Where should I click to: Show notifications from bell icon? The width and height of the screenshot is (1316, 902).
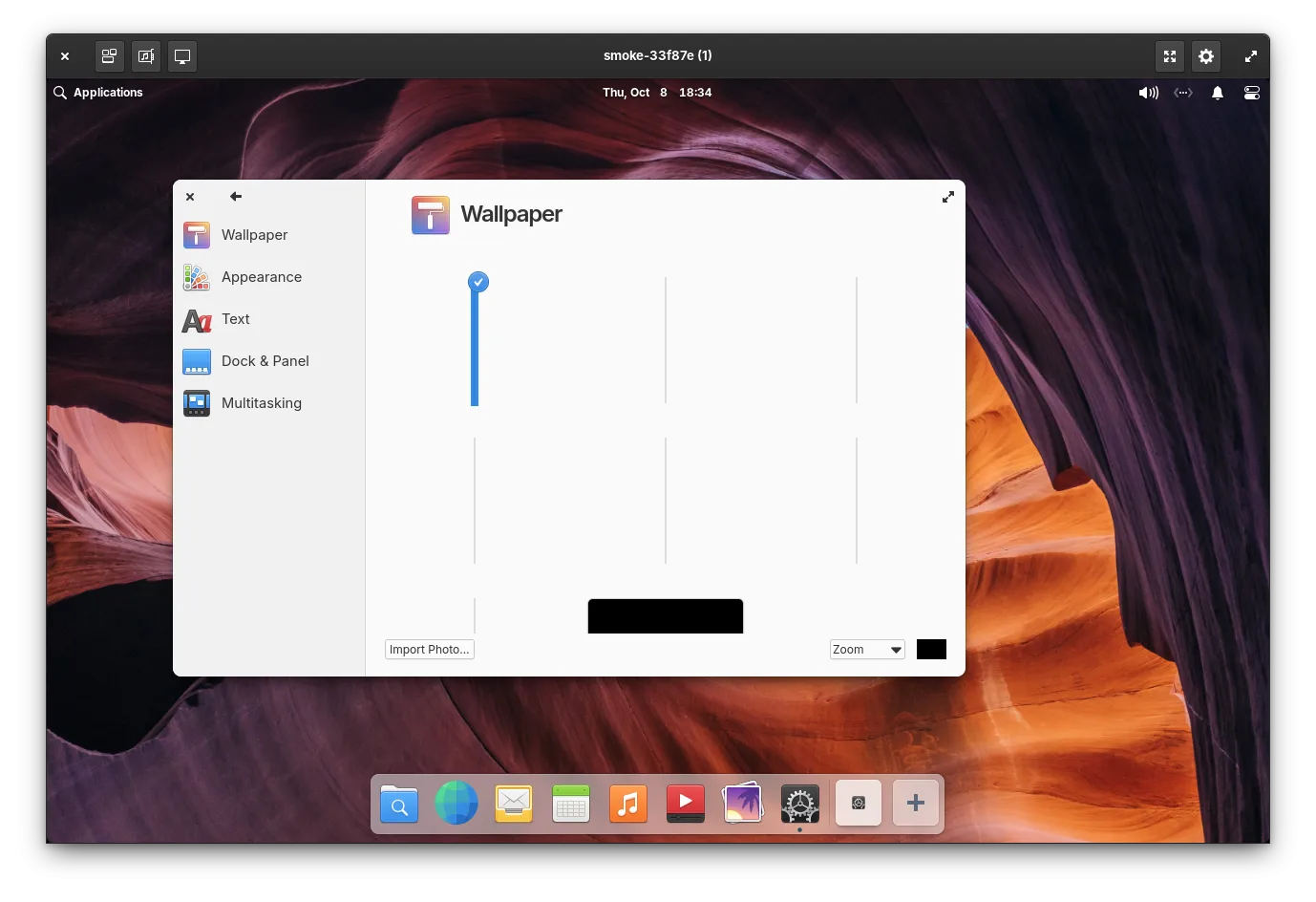[x=1218, y=93]
